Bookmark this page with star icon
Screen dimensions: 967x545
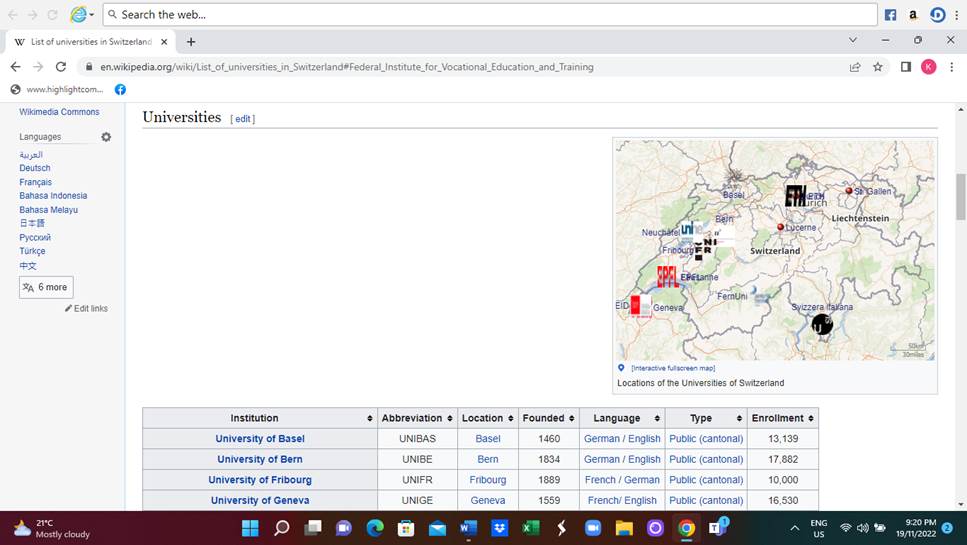[878, 67]
